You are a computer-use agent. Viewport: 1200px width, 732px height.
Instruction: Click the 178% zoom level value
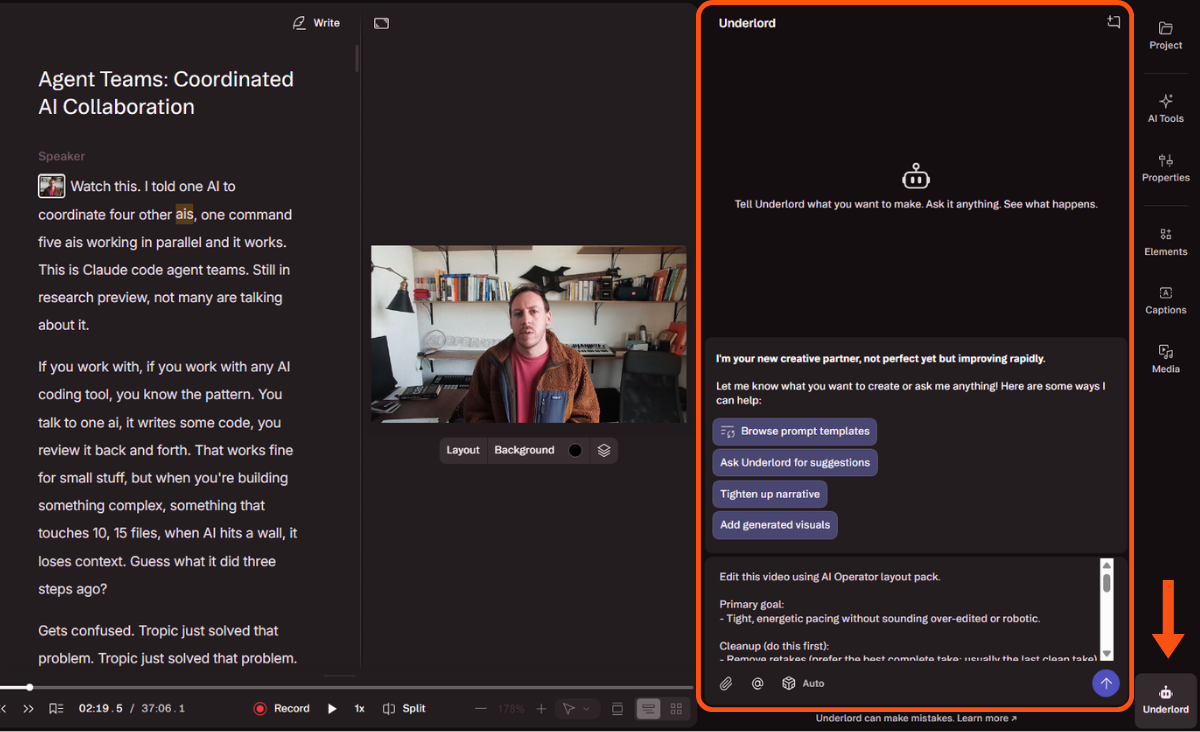pyautogui.click(x=511, y=709)
